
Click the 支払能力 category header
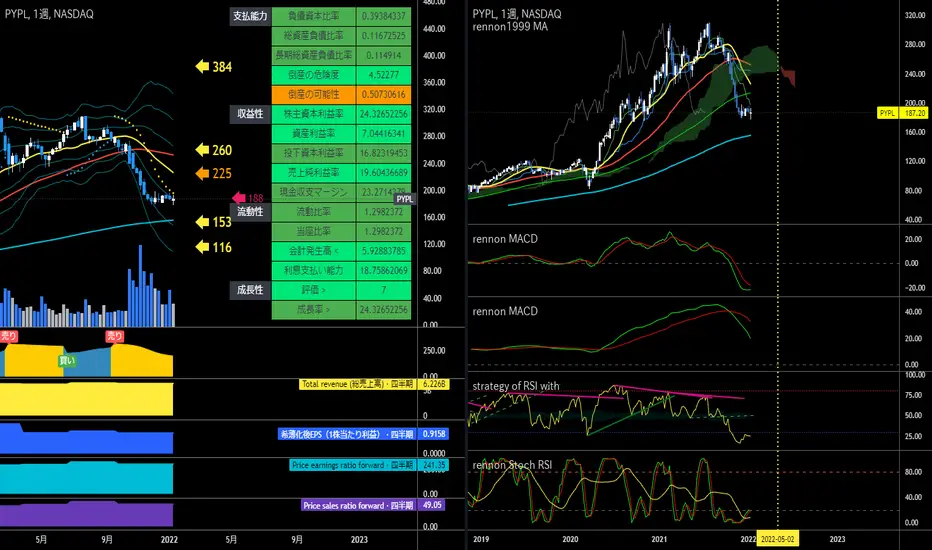(x=250, y=16)
